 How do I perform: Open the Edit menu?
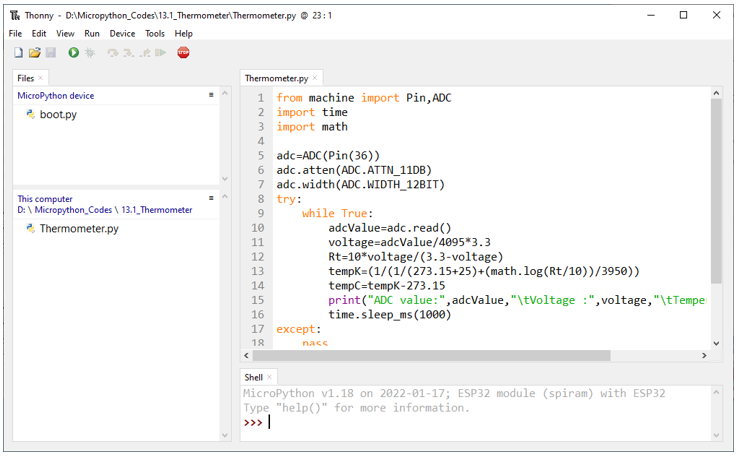click(39, 33)
